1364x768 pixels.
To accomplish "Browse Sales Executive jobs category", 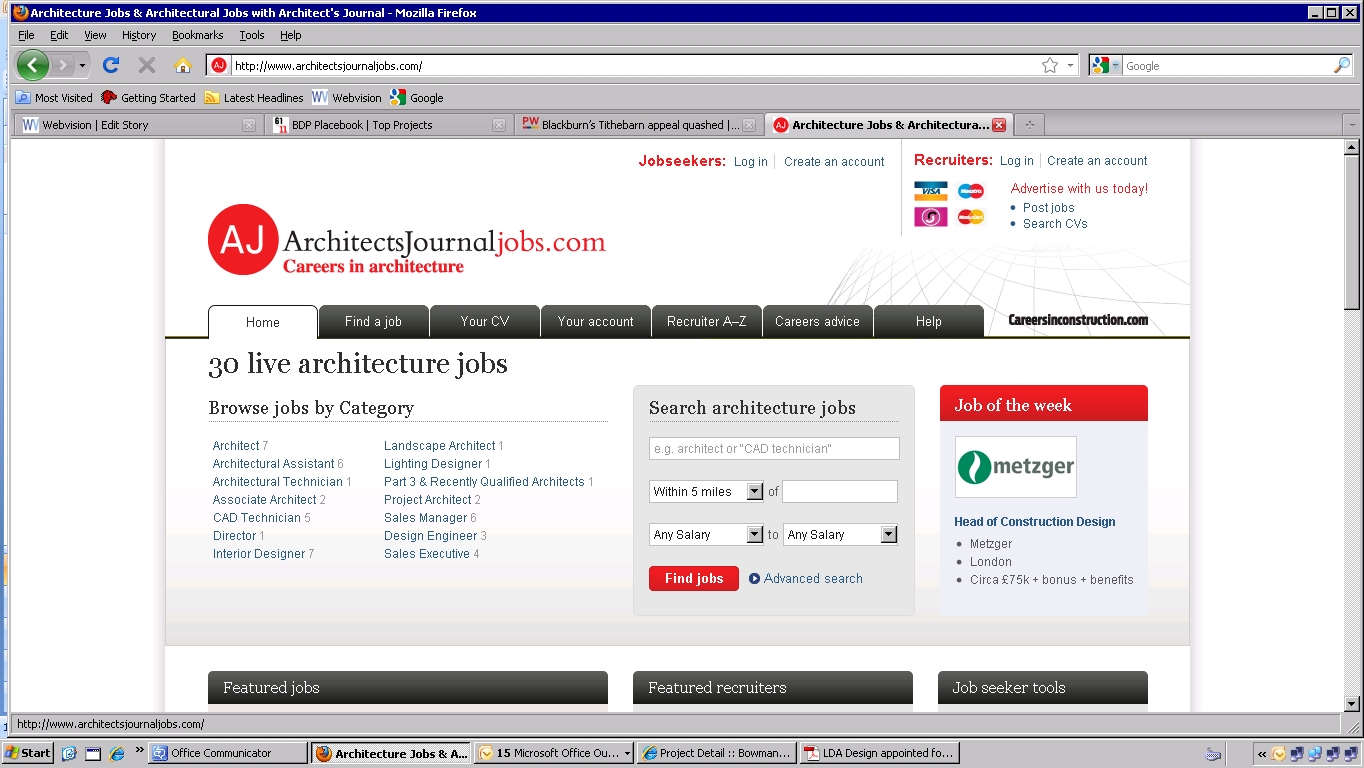I will click(426, 553).
